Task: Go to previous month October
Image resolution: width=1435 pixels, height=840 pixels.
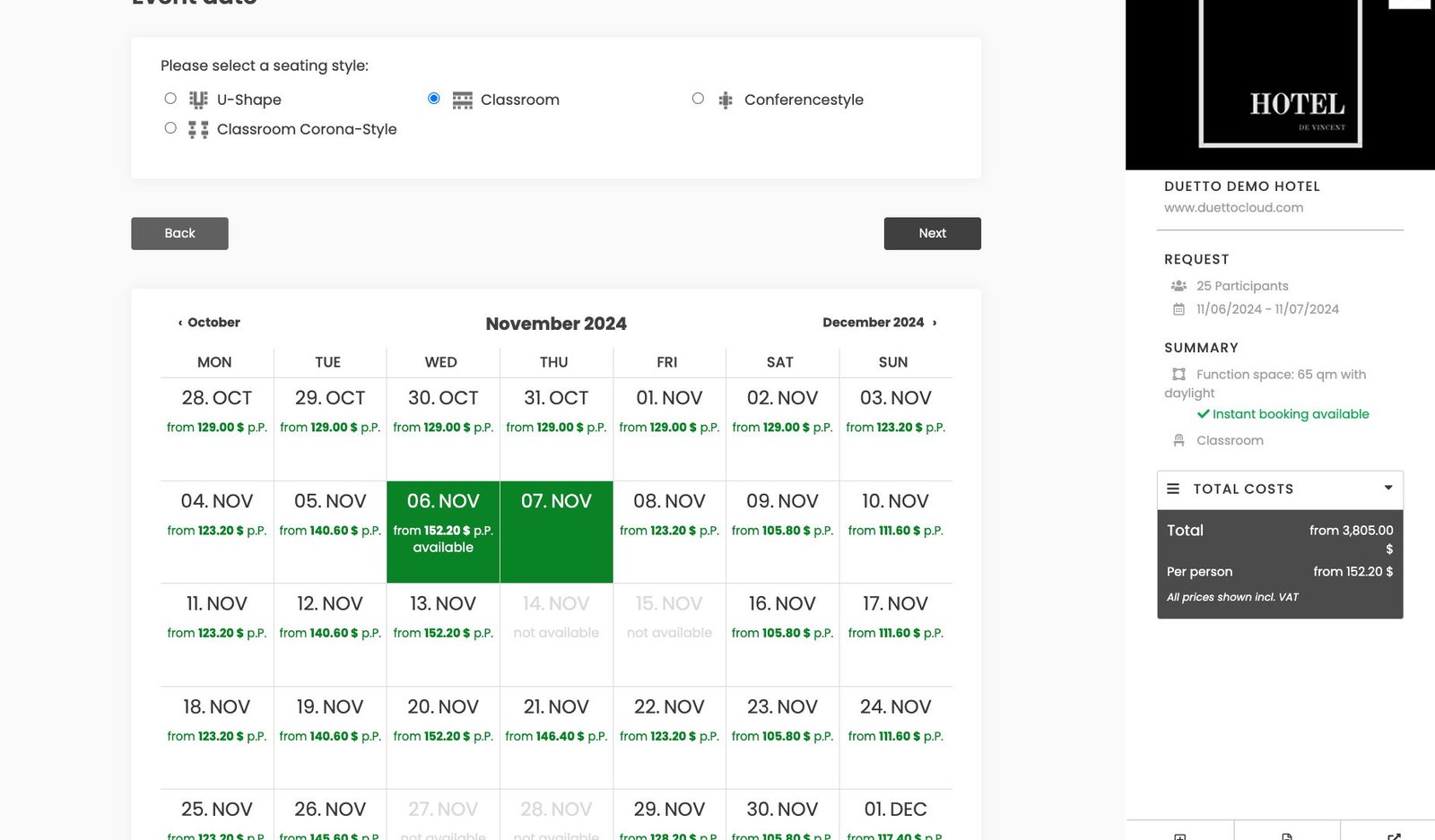Action: click(x=209, y=322)
